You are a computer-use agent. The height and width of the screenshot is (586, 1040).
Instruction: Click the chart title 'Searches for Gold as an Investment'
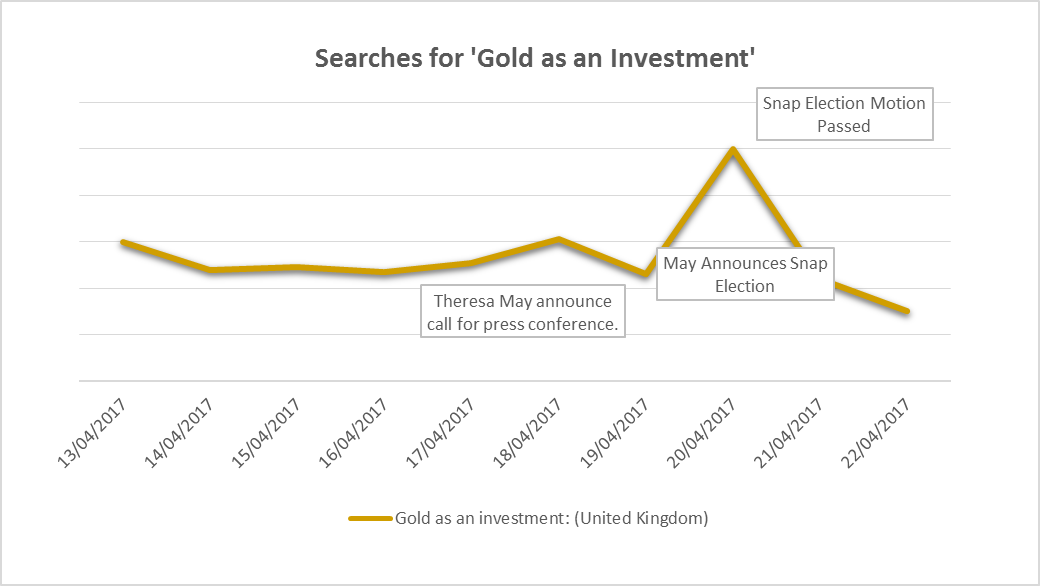coord(534,58)
